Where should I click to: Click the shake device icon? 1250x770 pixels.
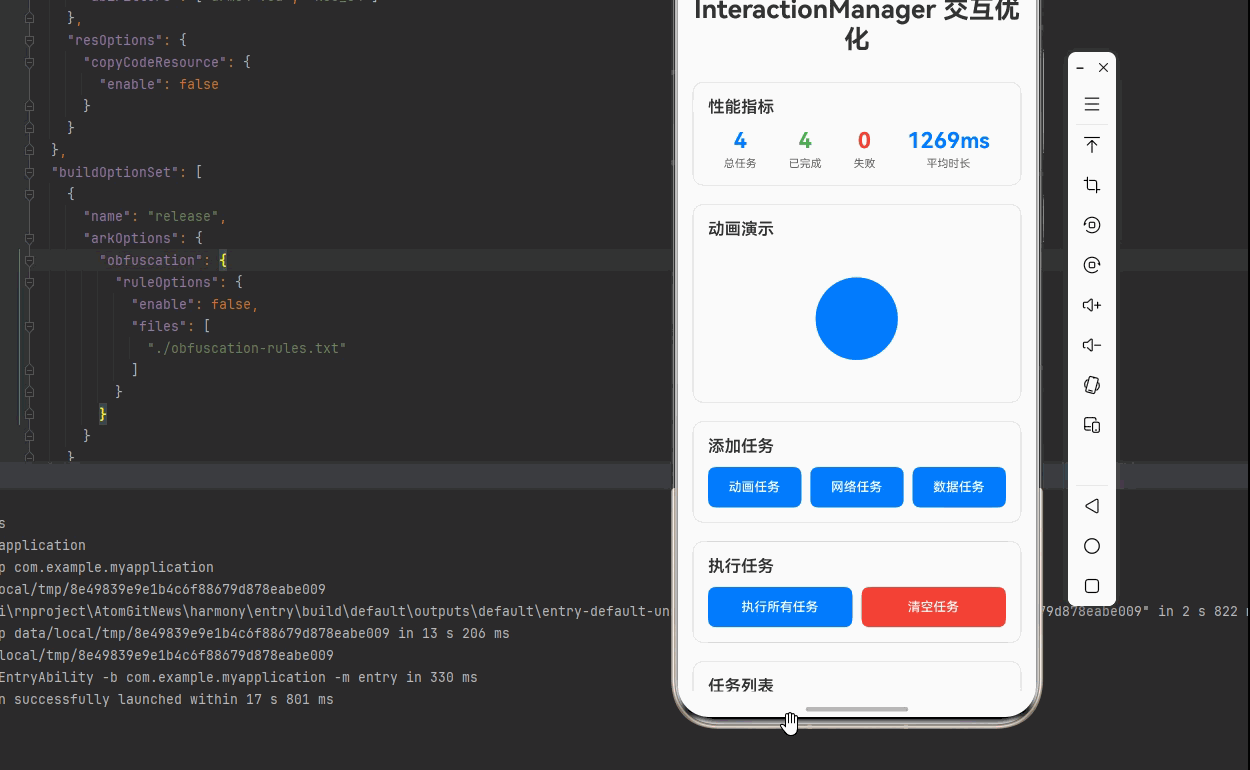1091,385
